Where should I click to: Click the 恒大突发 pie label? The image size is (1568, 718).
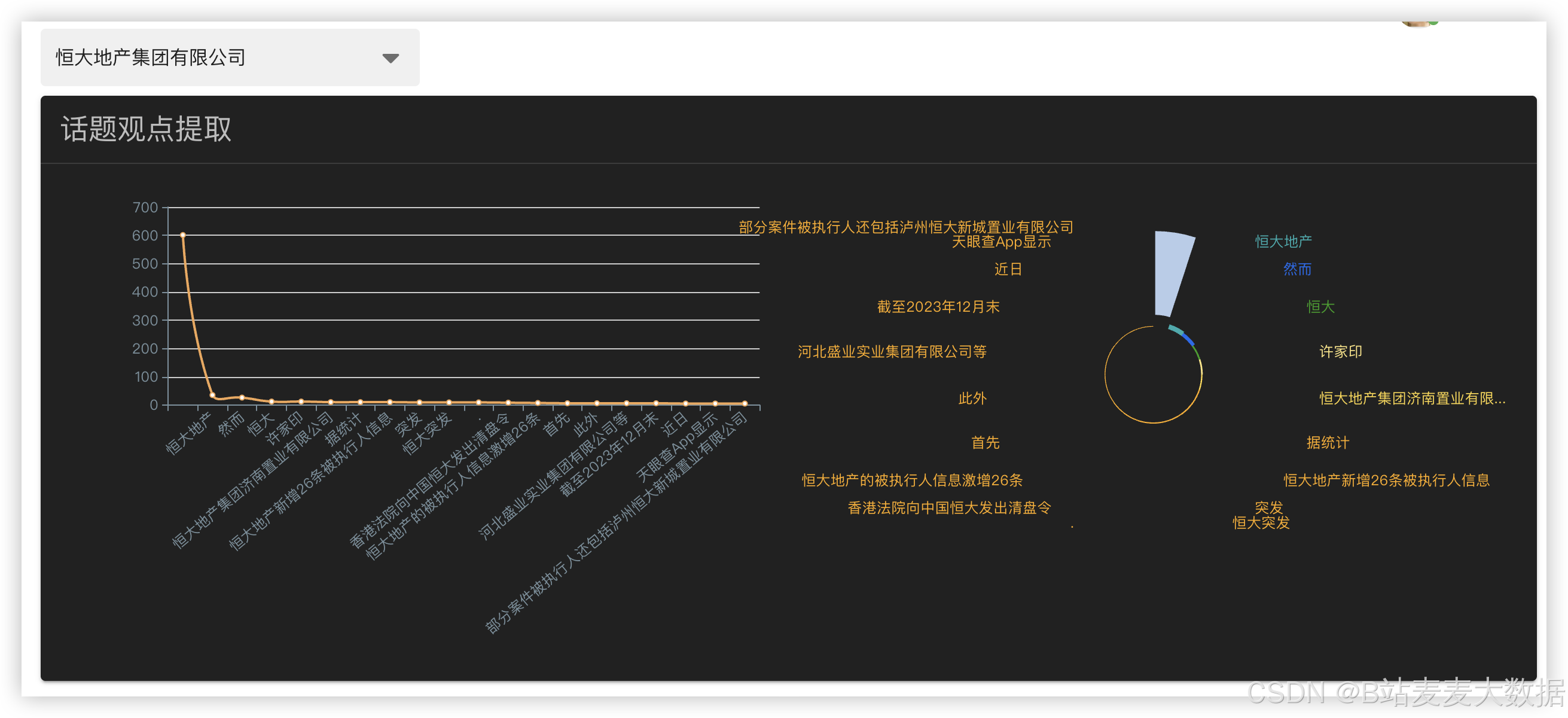(x=1261, y=522)
